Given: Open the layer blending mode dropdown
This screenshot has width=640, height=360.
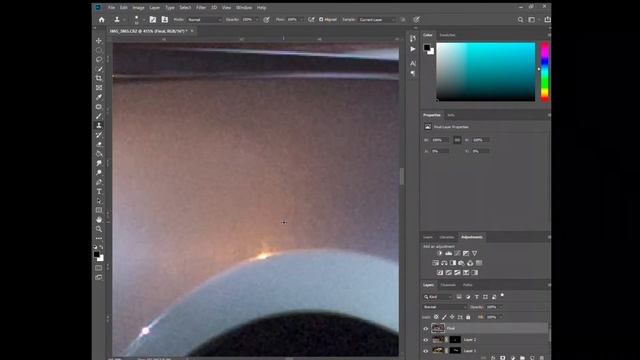Looking at the screenshot, I should (x=445, y=307).
